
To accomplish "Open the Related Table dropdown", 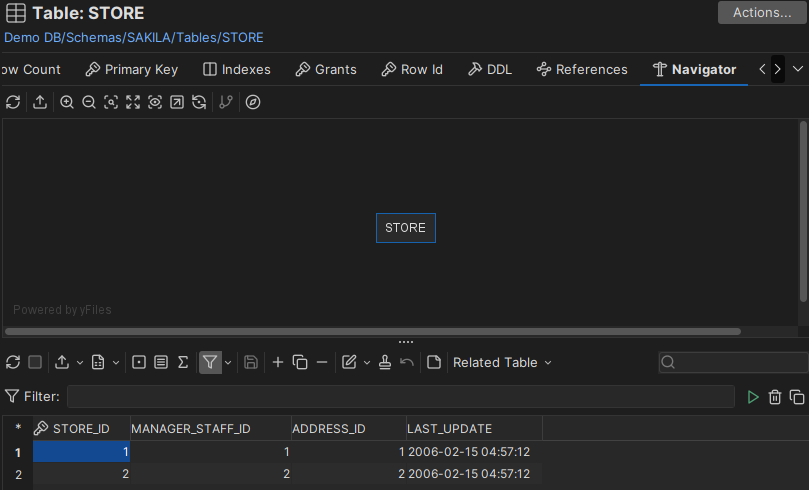I will coord(503,363).
